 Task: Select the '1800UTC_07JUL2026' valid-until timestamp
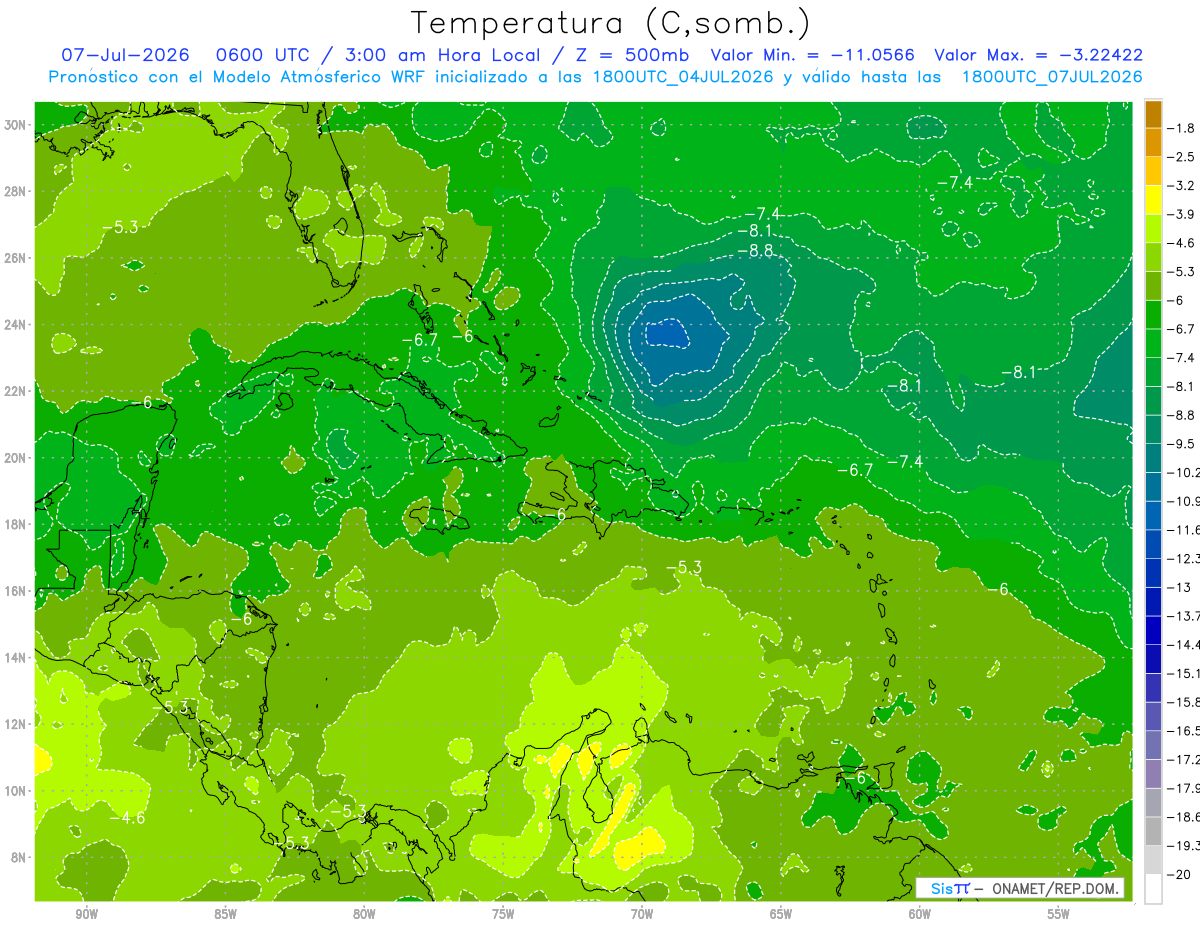click(x=1052, y=77)
